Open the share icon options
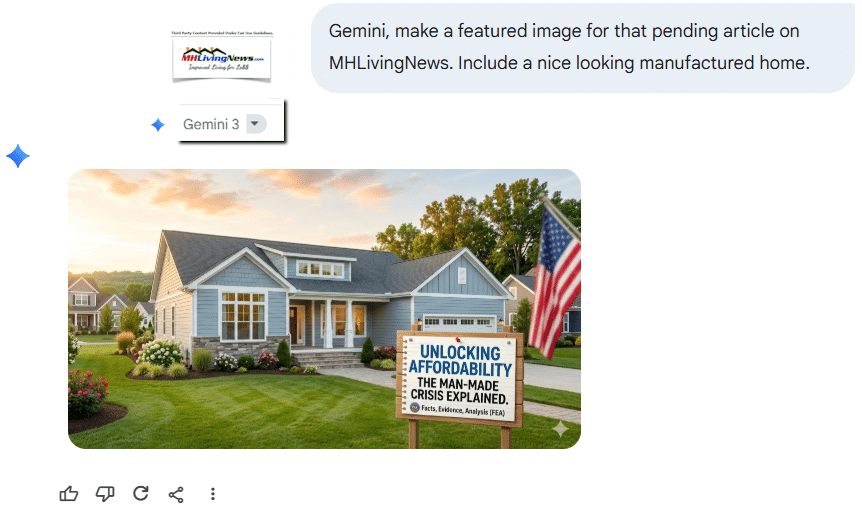862x513 pixels. pyautogui.click(x=176, y=494)
